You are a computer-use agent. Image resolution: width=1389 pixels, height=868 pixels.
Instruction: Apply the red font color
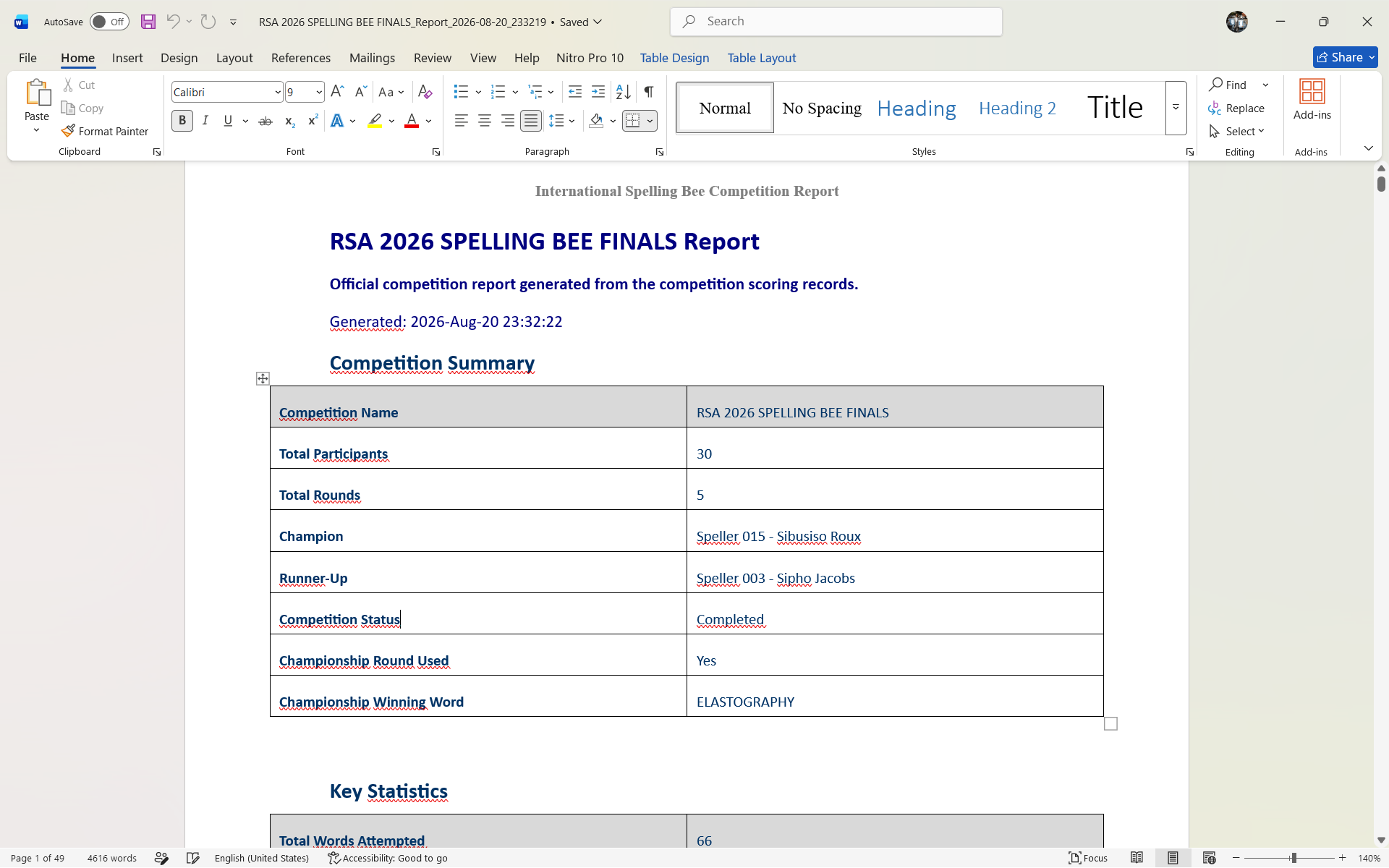(x=412, y=121)
